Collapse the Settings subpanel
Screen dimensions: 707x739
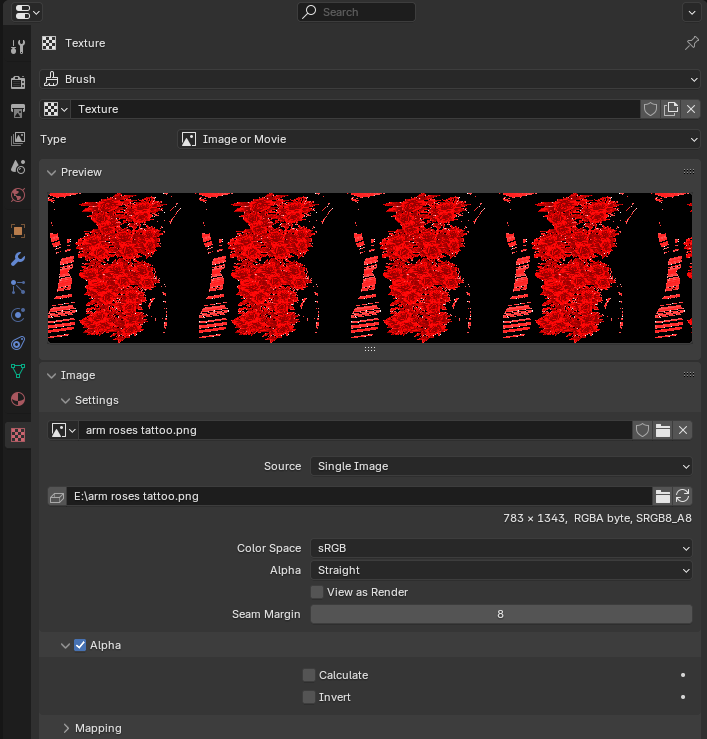pos(66,401)
